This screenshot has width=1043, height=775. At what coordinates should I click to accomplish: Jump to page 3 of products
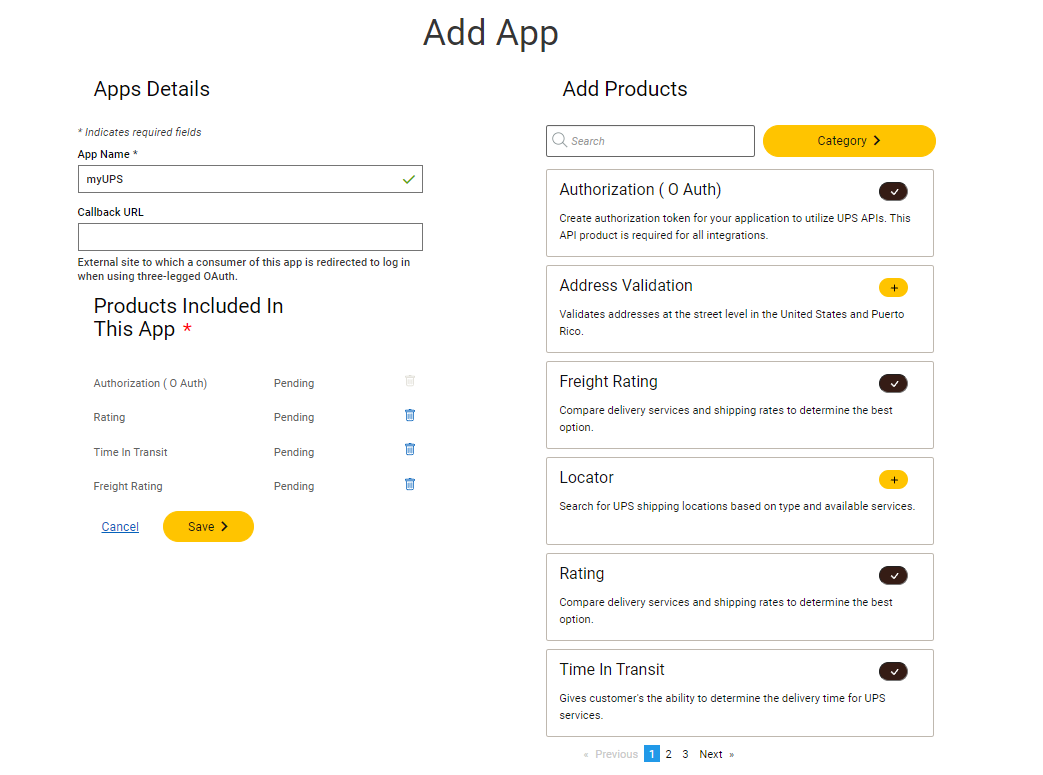[685, 754]
